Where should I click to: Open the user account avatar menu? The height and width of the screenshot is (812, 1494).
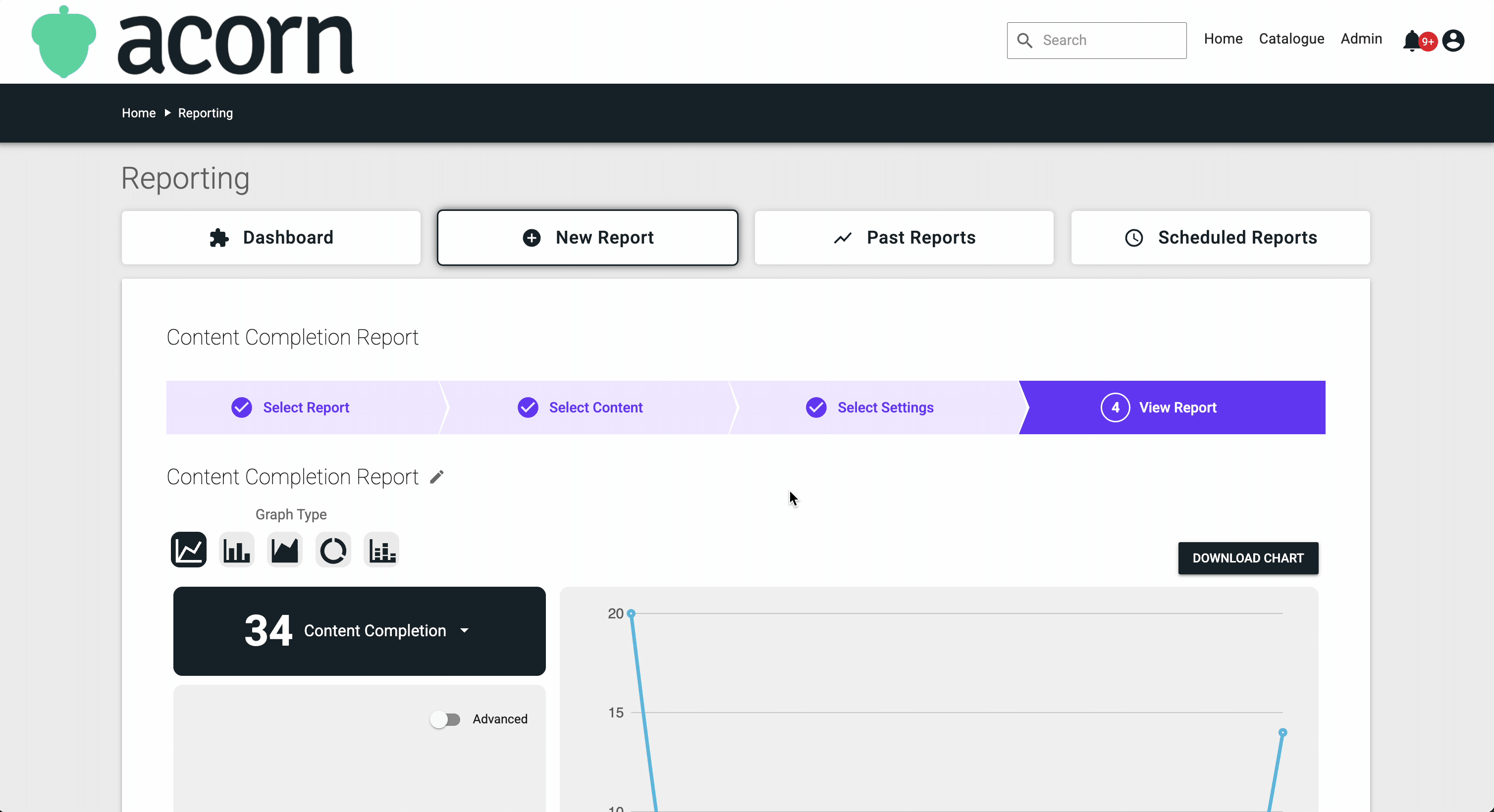1453,41
